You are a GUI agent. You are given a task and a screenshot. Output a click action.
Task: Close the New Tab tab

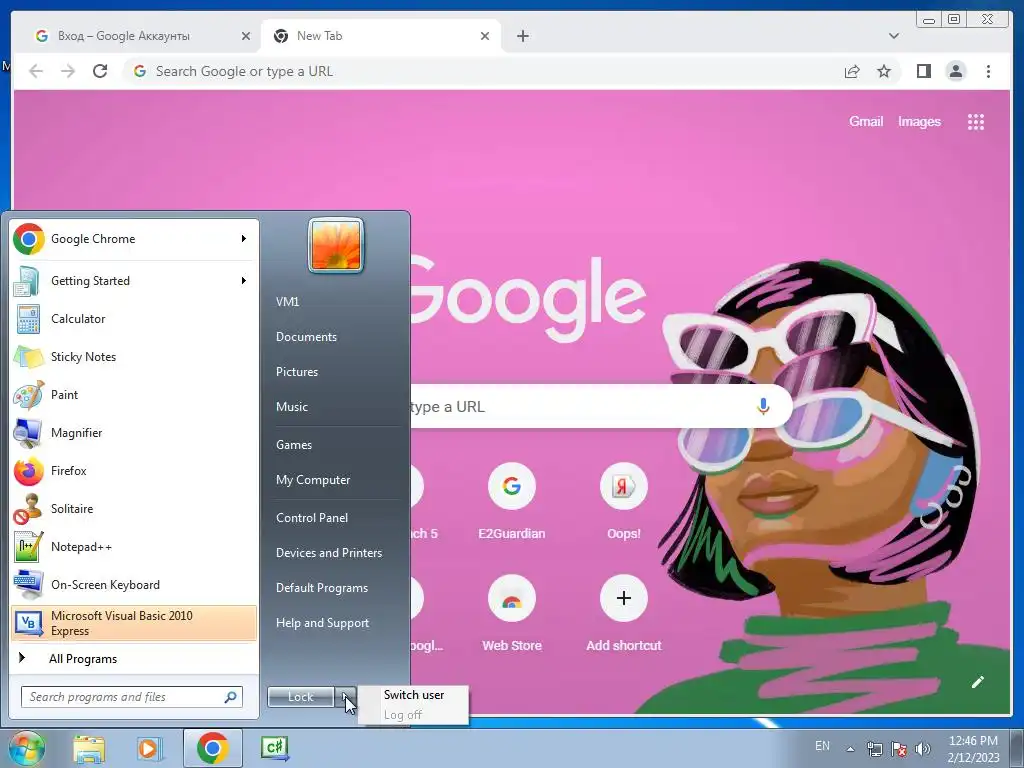coord(485,36)
